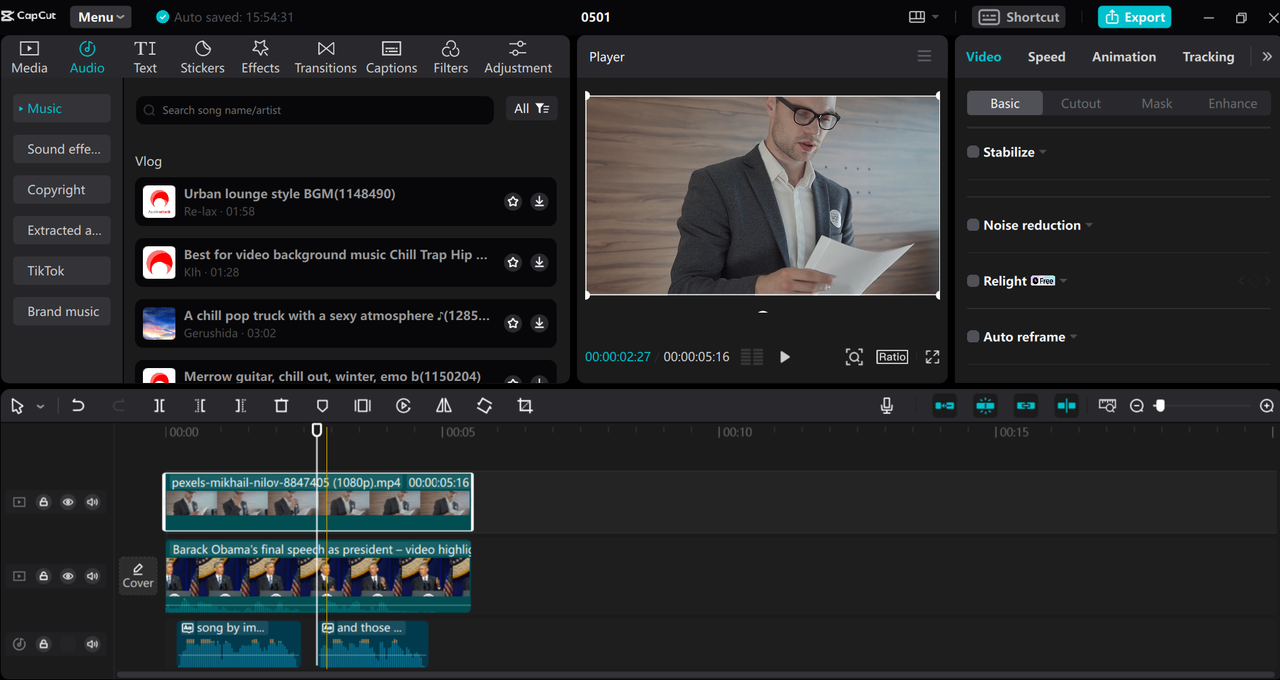This screenshot has width=1280, height=680.
Task: Click the Rotate clip icon
Action: tap(484, 406)
